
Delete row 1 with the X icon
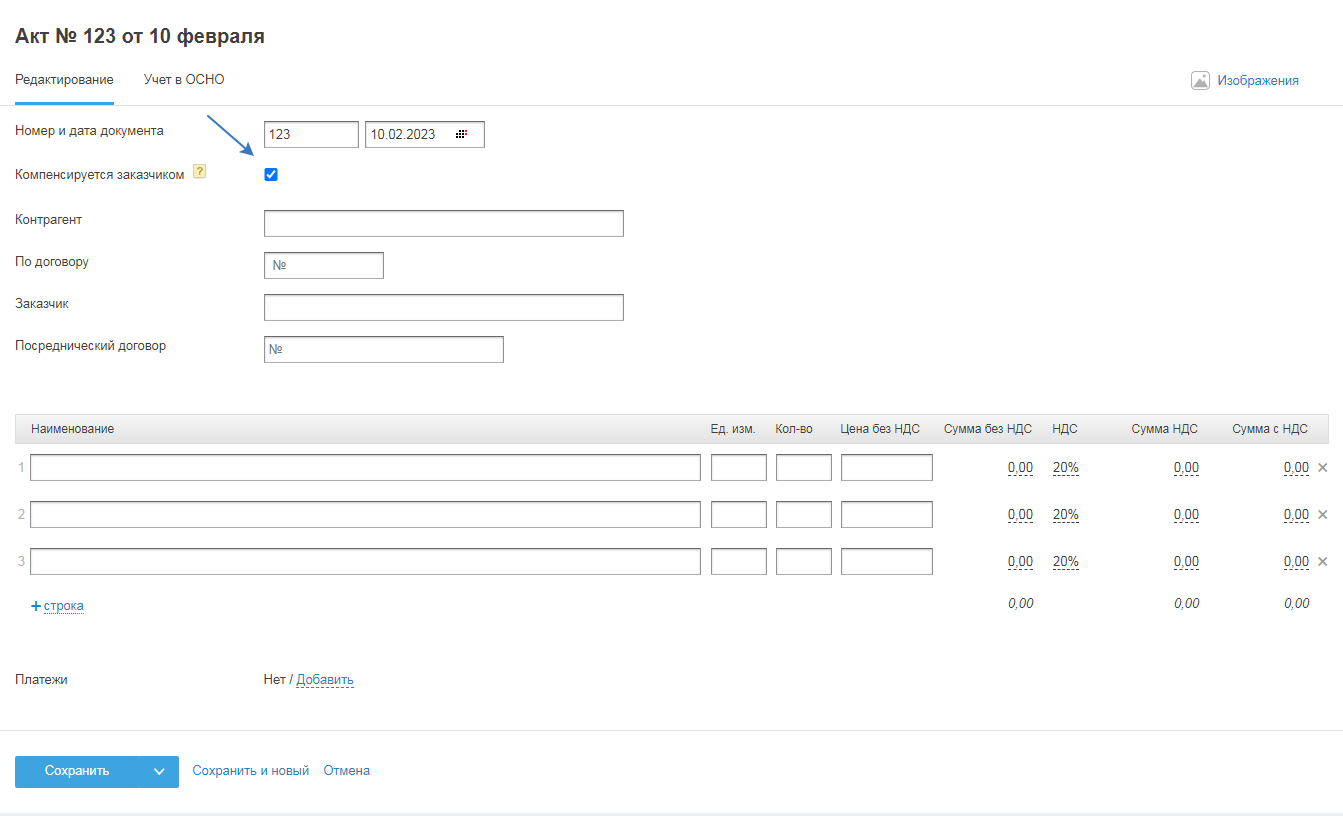click(x=1322, y=467)
